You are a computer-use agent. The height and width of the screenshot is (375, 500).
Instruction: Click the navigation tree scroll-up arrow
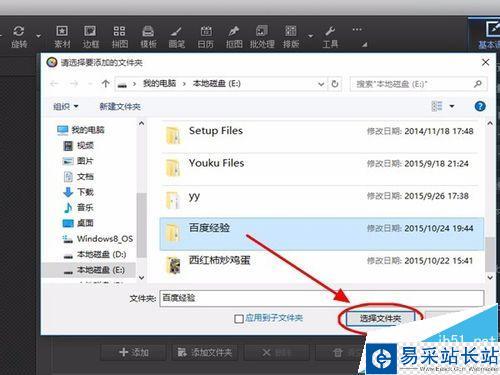(x=141, y=123)
